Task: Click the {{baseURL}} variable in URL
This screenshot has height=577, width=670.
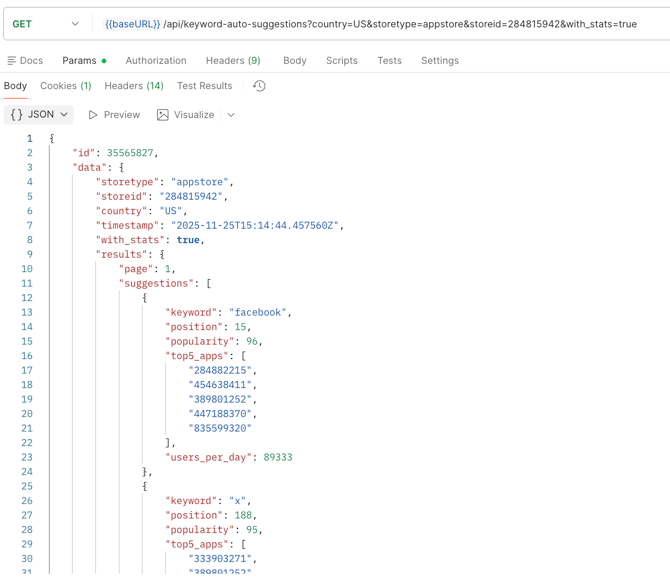Action: (132, 24)
